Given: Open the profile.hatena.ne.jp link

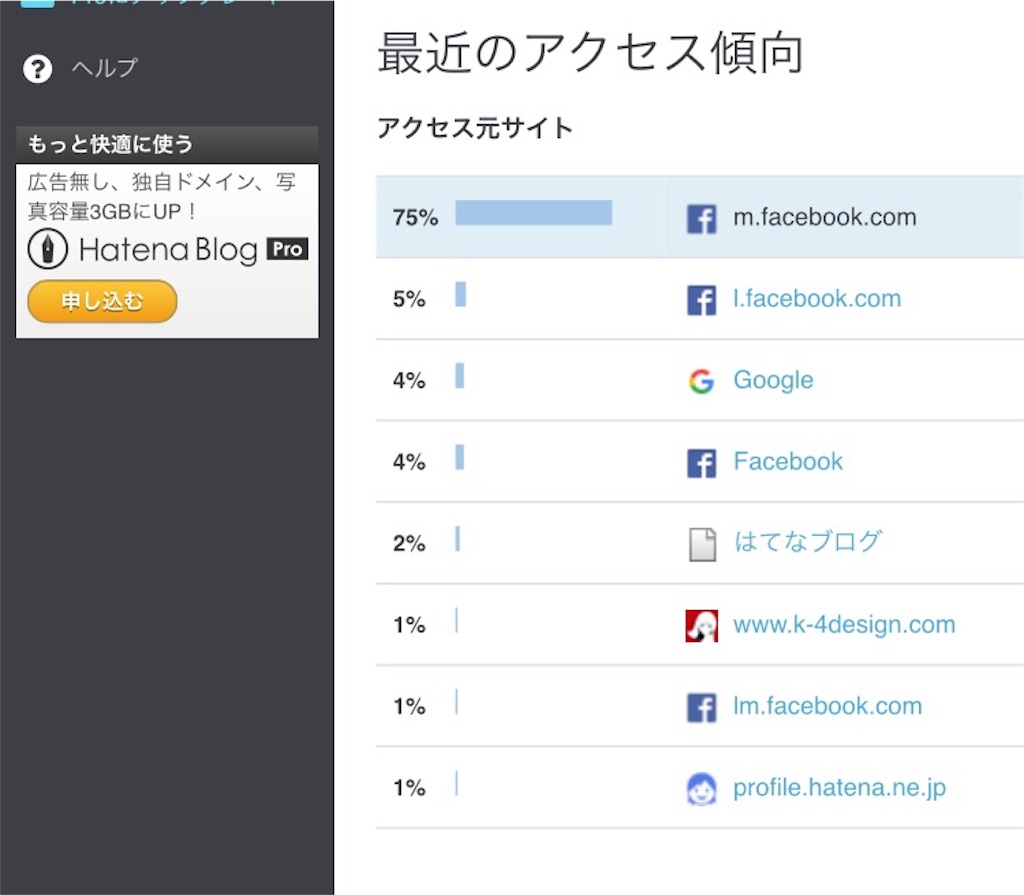Looking at the screenshot, I should pos(839,788).
